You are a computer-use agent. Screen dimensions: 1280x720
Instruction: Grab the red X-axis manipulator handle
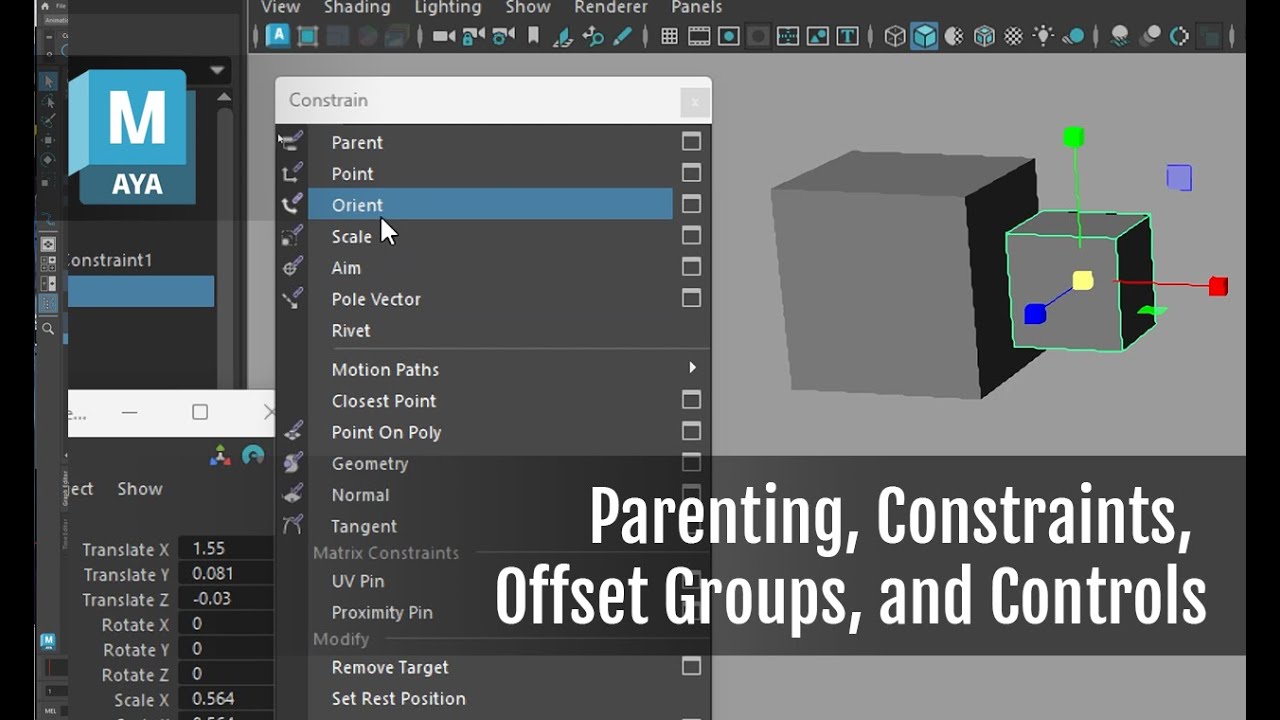[x=1217, y=287]
